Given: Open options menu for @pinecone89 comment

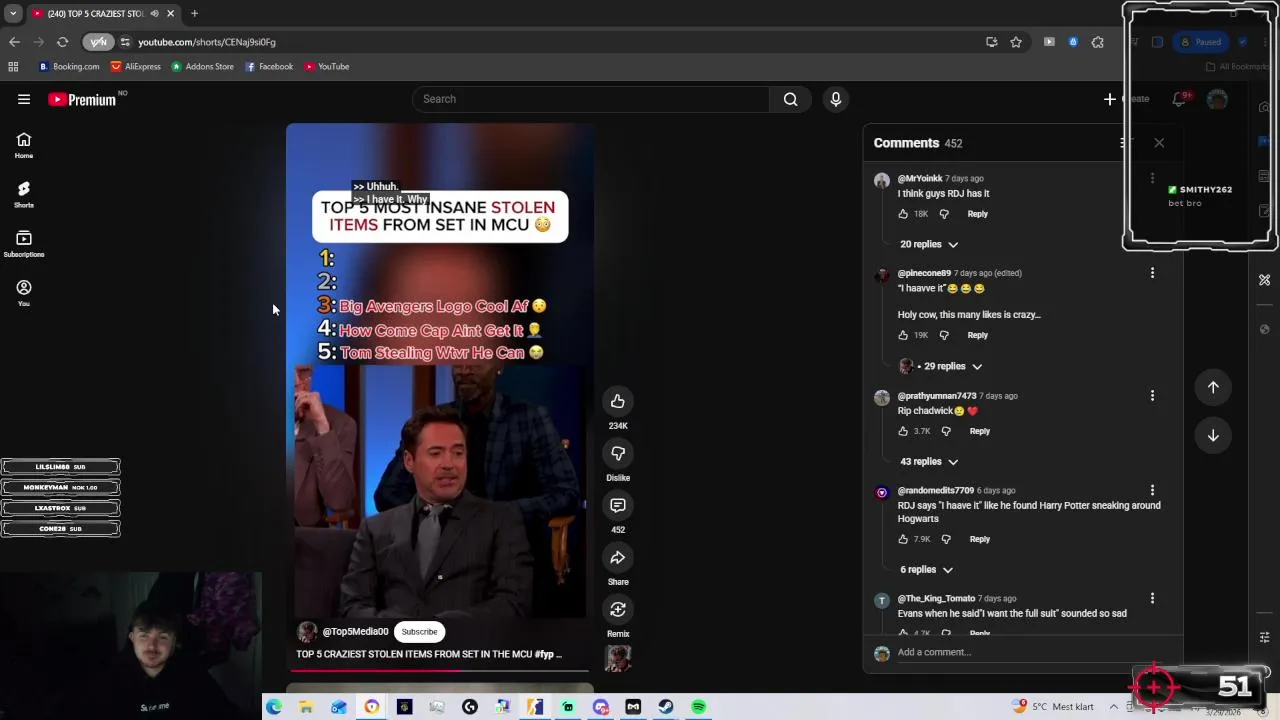Looking at the screenshot, I should [x=1152, y=273].
